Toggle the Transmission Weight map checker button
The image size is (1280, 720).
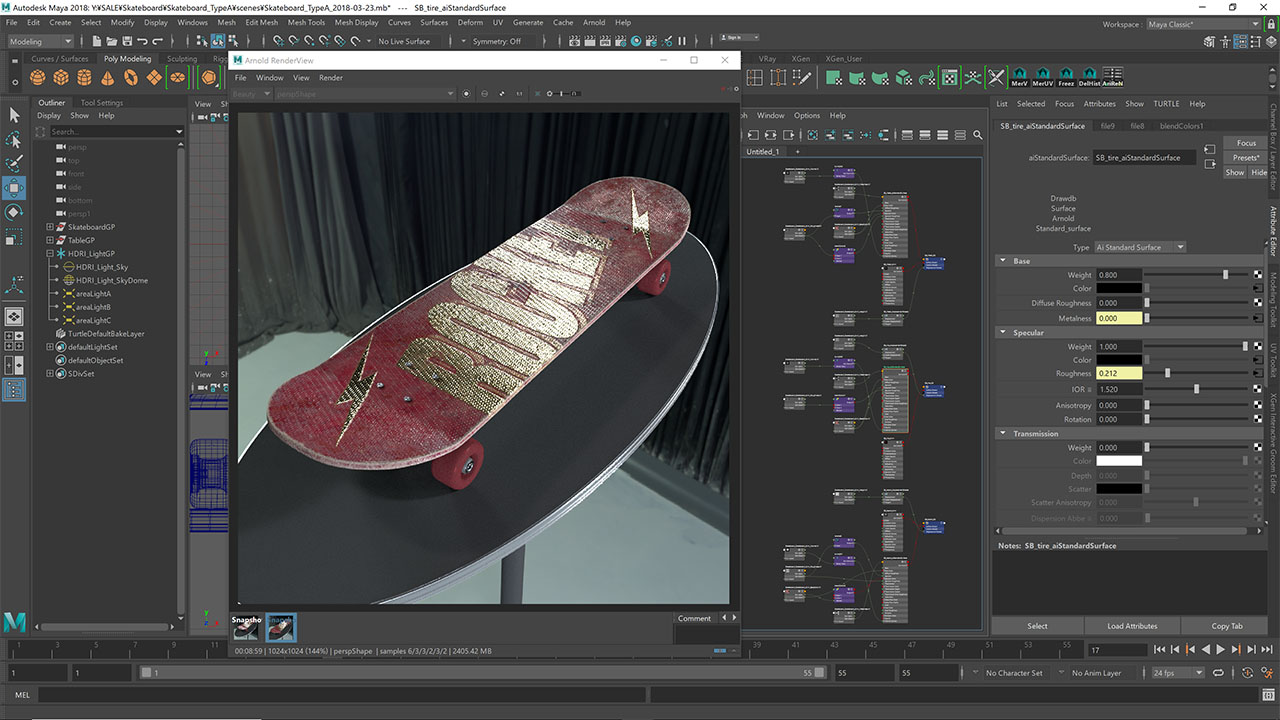click(1258, 448)
